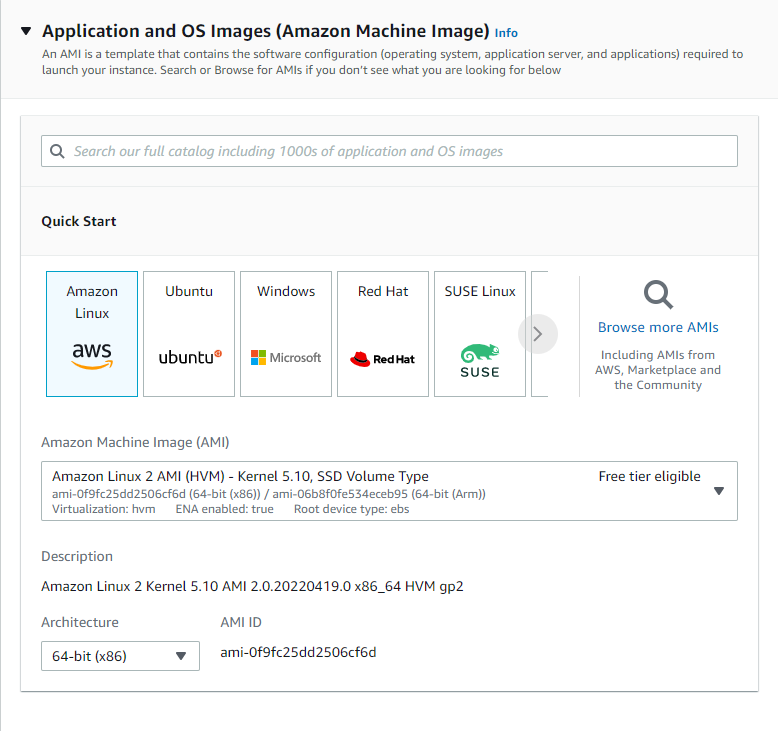
Task: Collapse the Application and OS Images section
Action: click(x=26, y=32)
